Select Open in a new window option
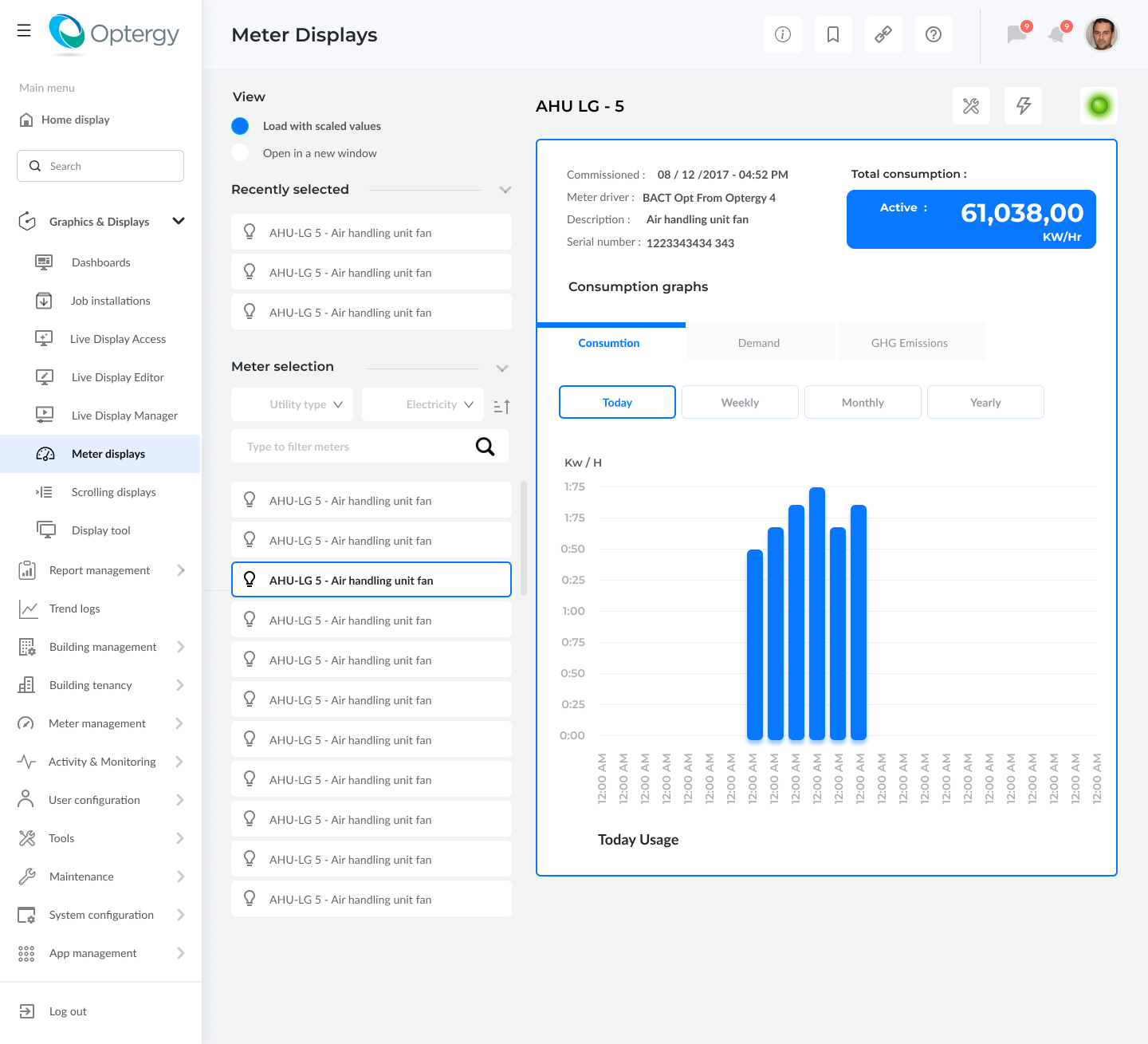Viewport: 1148px width, 1044px height. coord(240,153)
